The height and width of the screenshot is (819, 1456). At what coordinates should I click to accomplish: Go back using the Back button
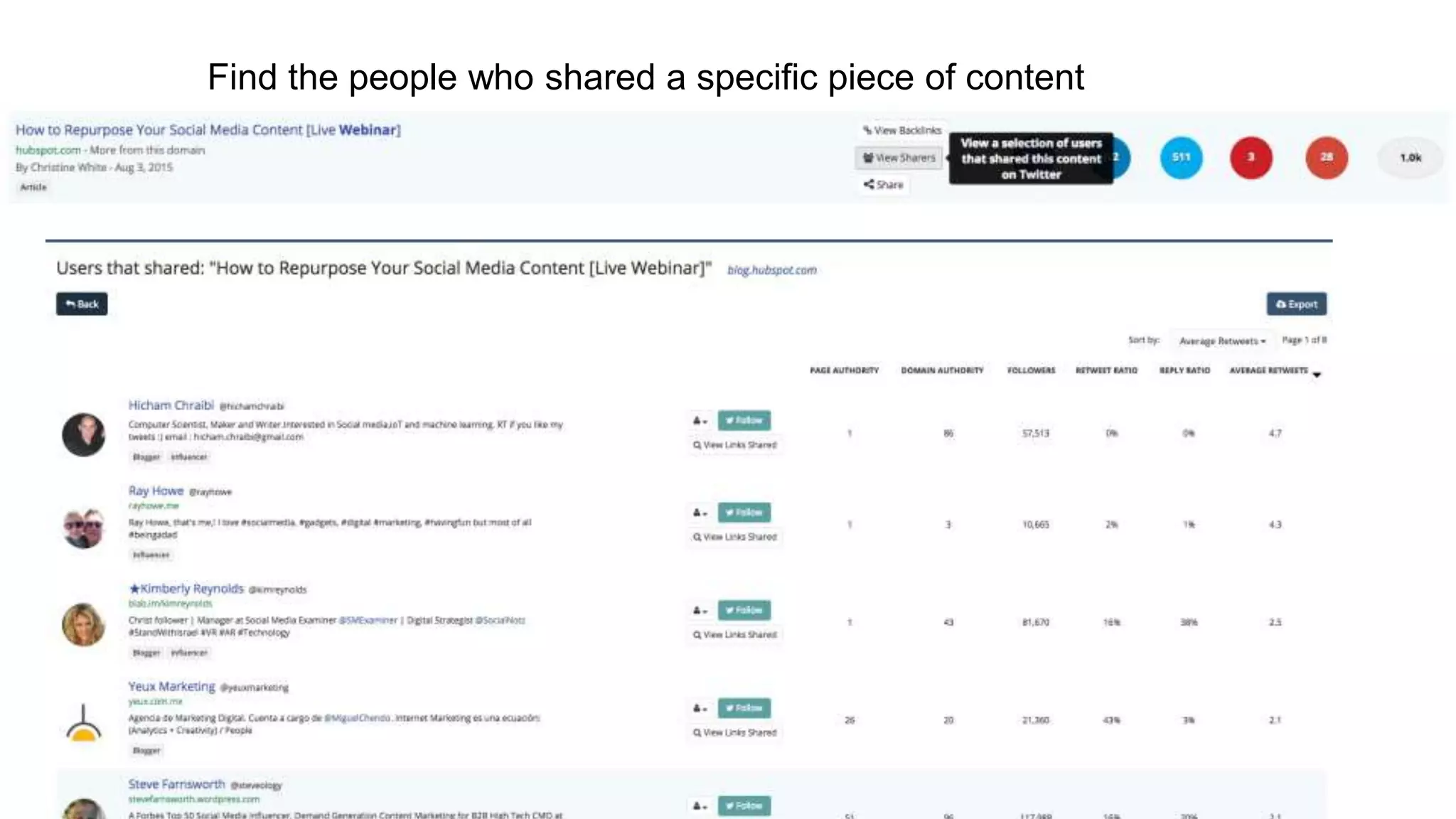pos(82,304)
